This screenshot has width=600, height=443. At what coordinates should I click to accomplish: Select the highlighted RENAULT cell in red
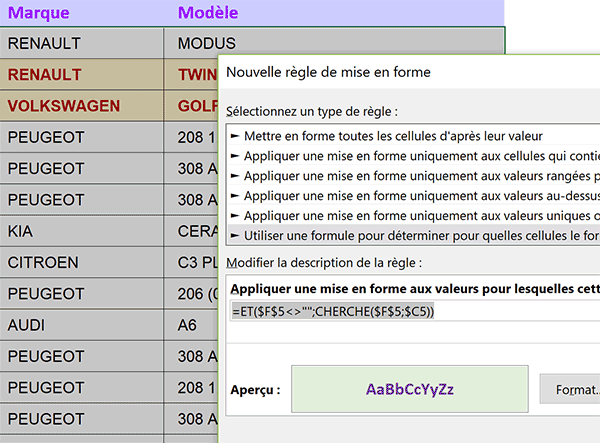pyautogui.click(x=82, y=74)
